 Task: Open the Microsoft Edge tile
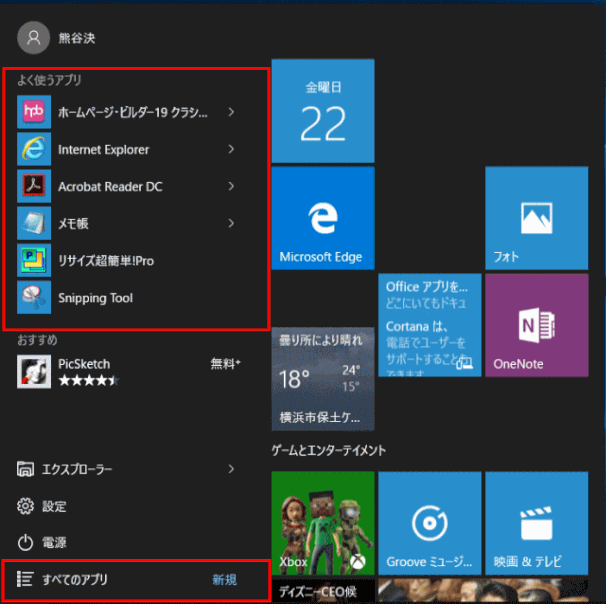point(323,218)
